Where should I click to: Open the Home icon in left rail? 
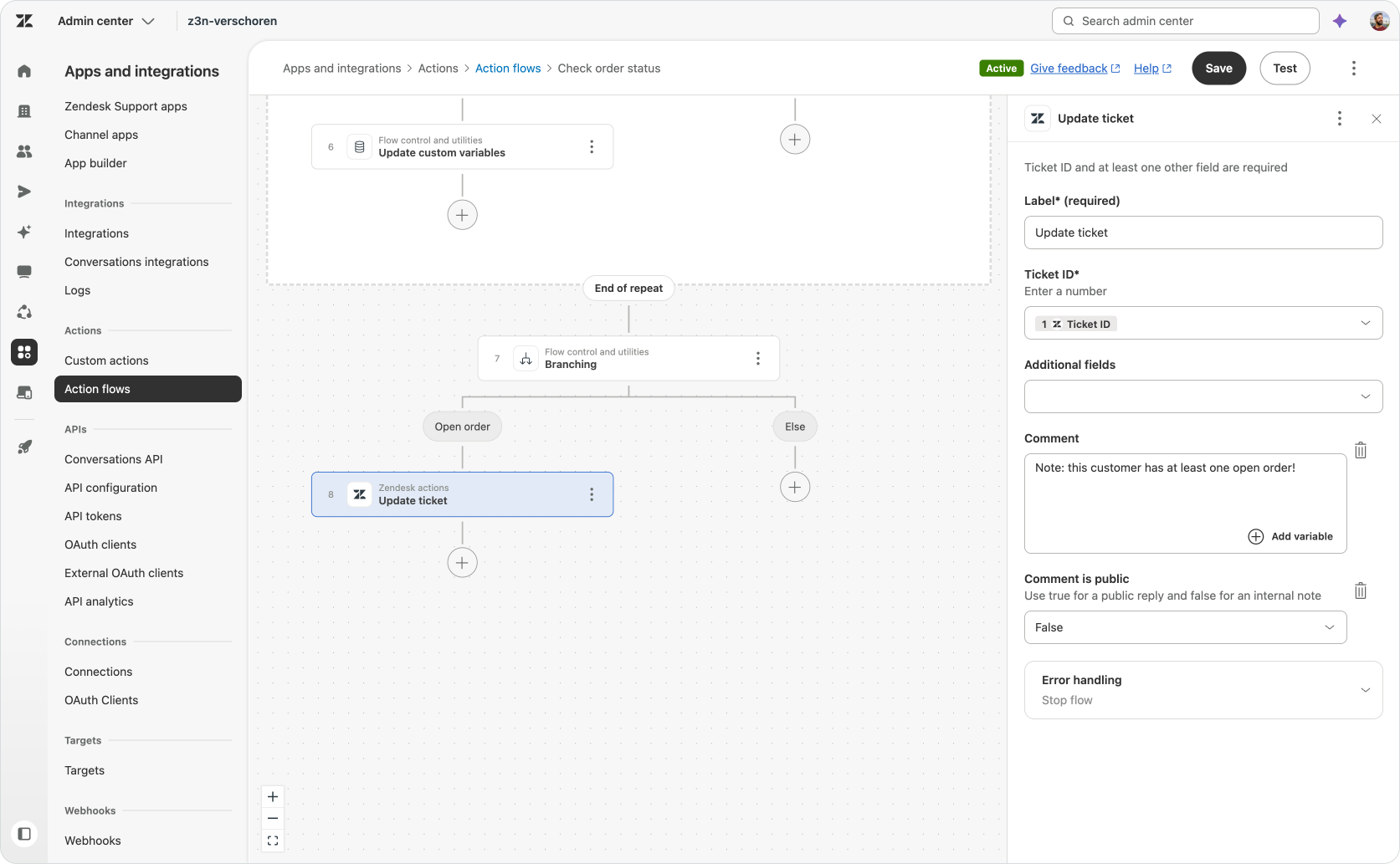point(24,71)
